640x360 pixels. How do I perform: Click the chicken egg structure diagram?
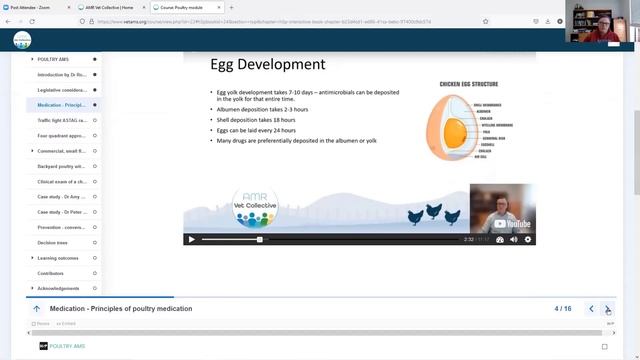[x=469, y=122]
